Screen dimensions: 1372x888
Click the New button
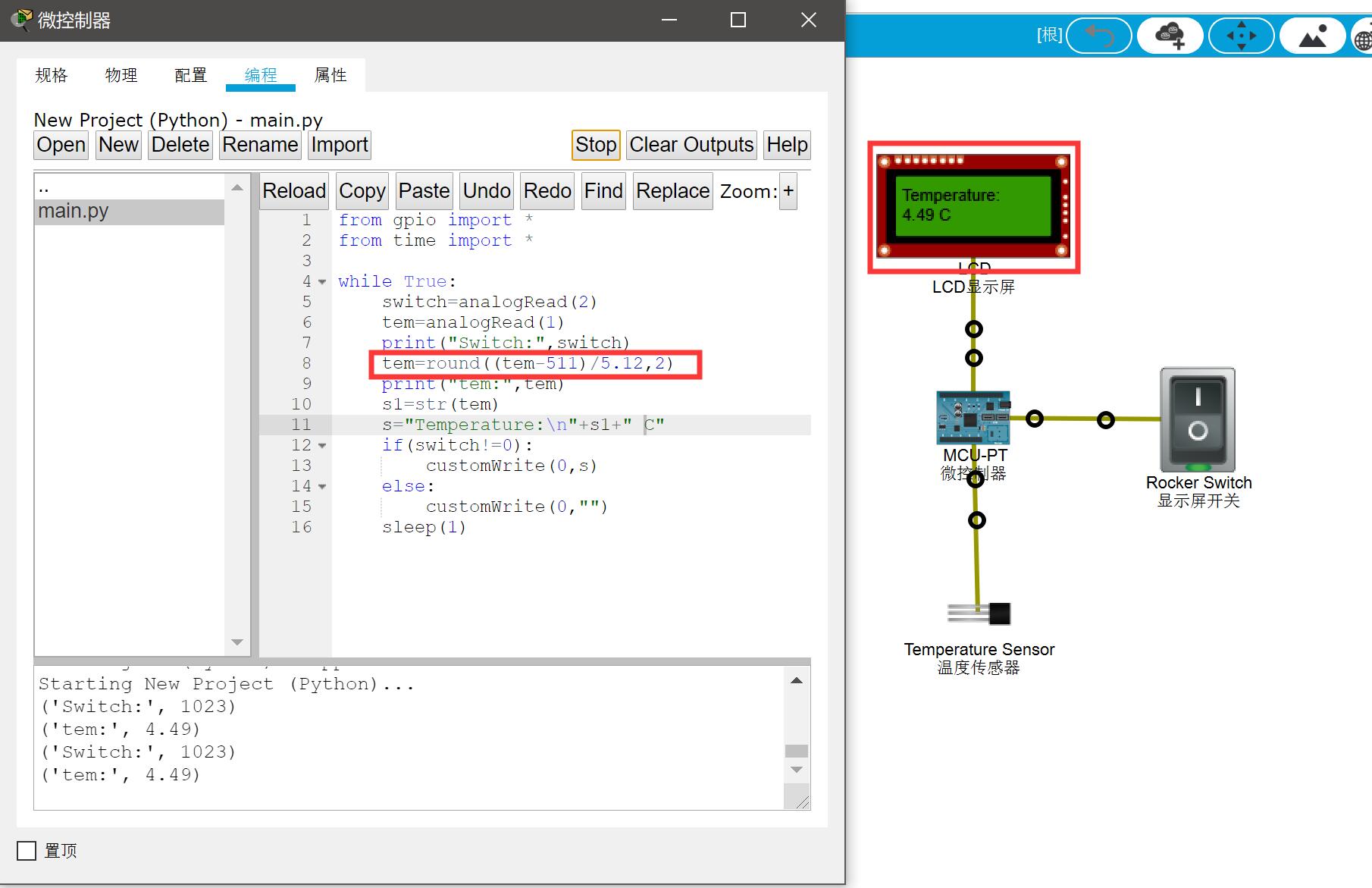coord(118,145)
